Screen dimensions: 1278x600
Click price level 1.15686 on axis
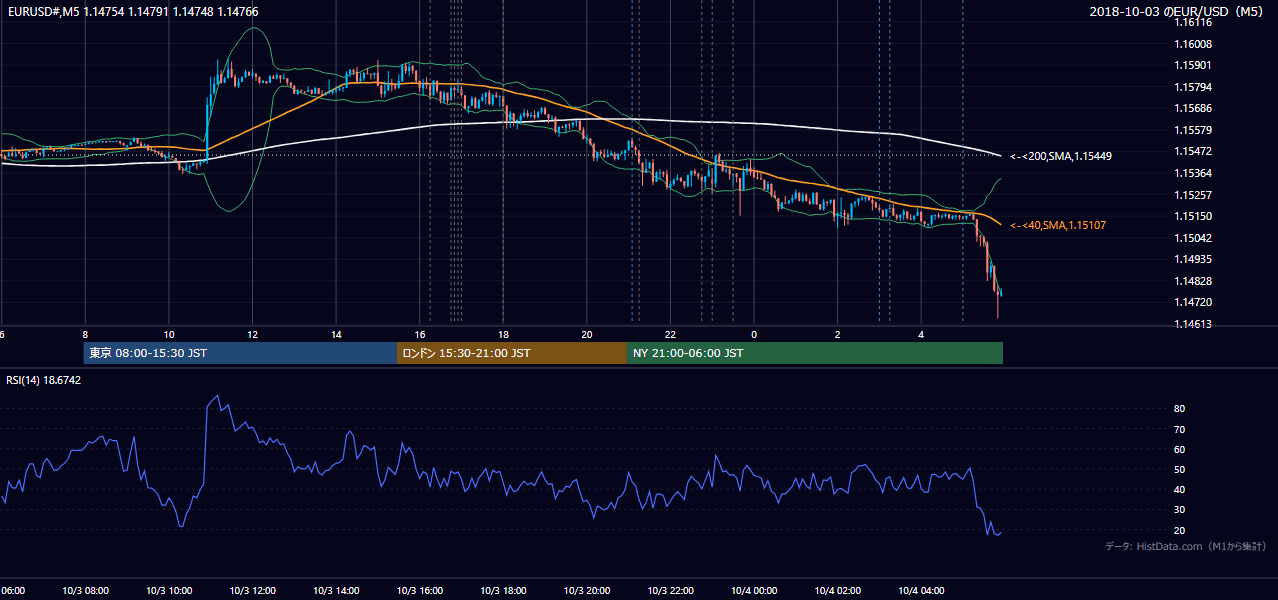(1195, 108)
